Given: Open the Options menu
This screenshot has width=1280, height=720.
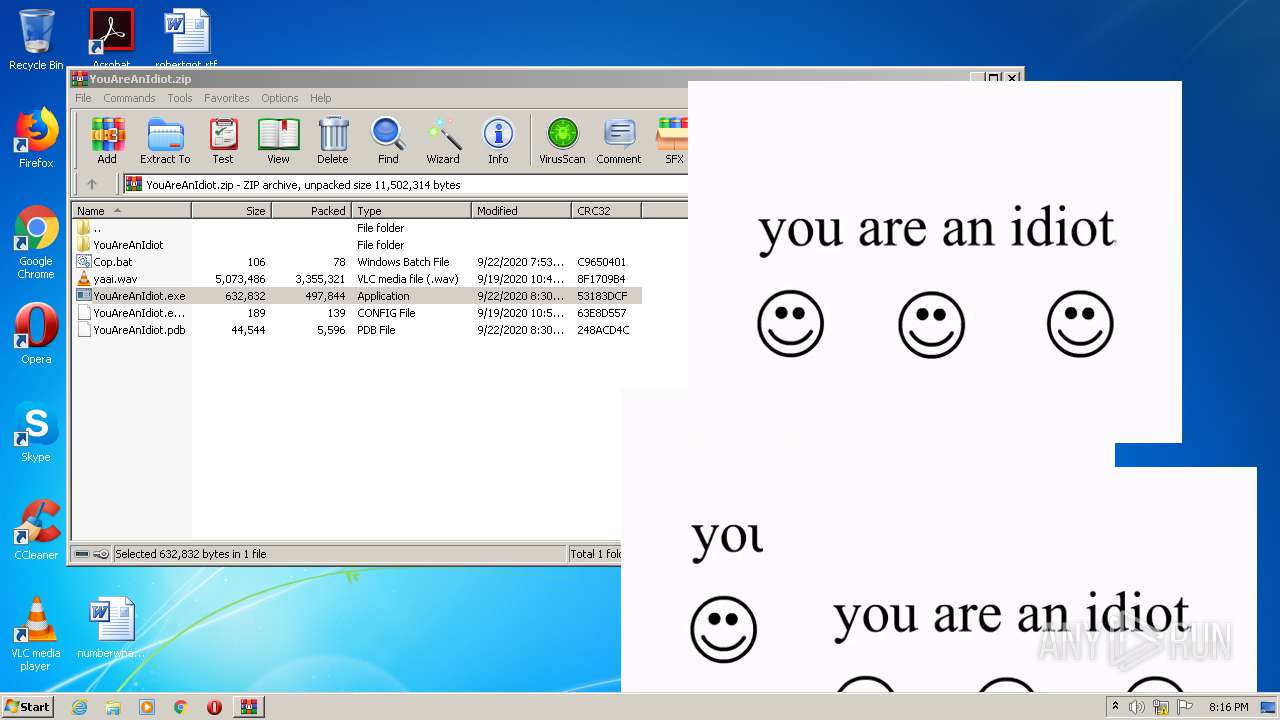Looking at the screenshot, I should [x=280, y=98].
